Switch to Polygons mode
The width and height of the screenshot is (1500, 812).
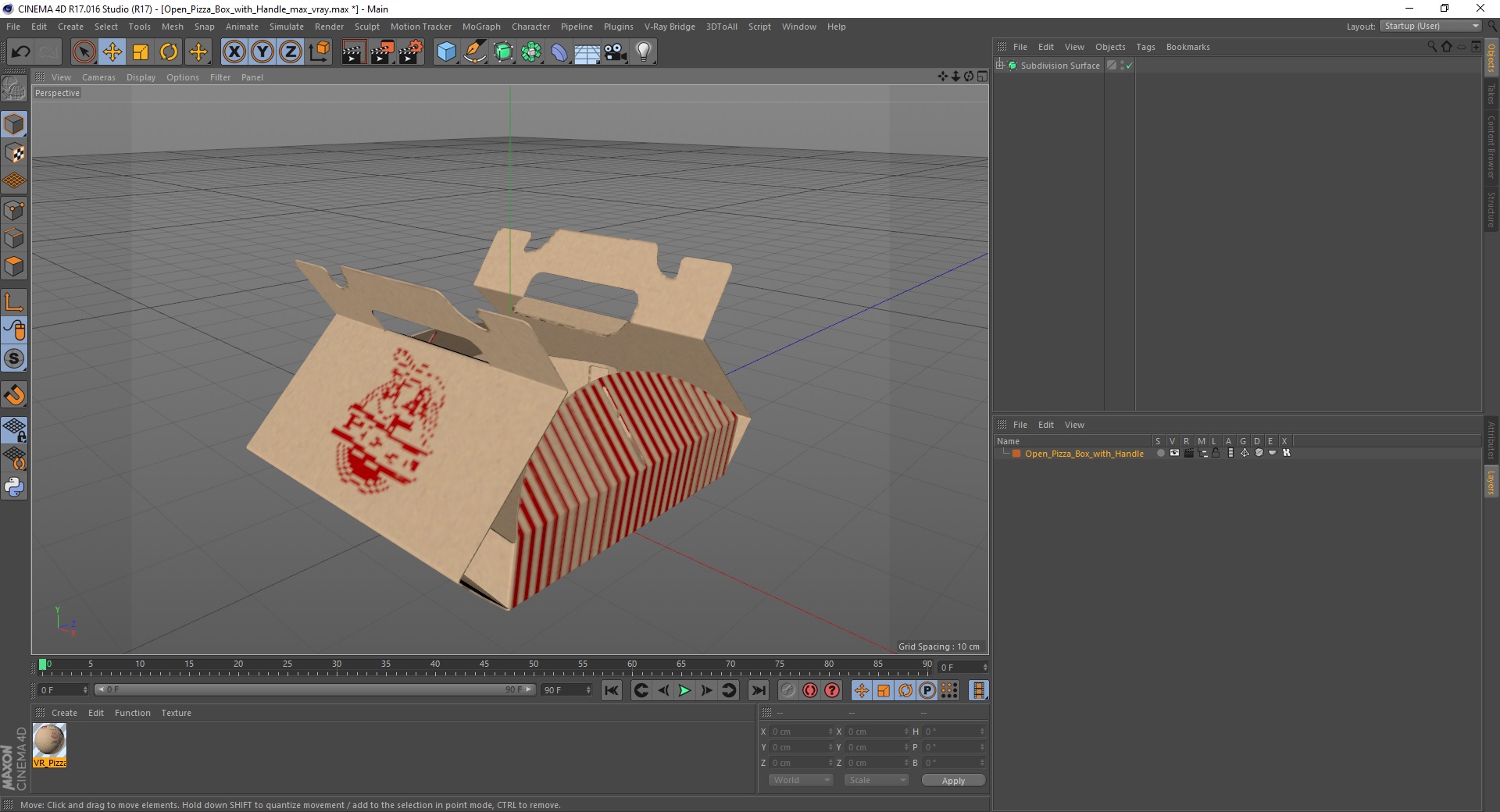(14, 266)
